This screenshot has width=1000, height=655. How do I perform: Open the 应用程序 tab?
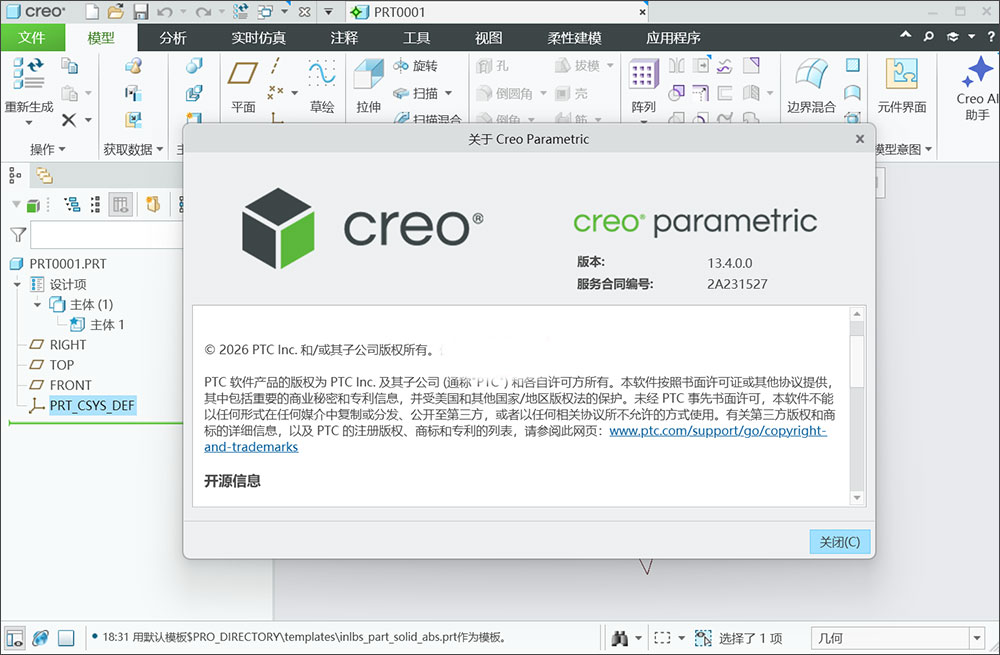point(673,38)
